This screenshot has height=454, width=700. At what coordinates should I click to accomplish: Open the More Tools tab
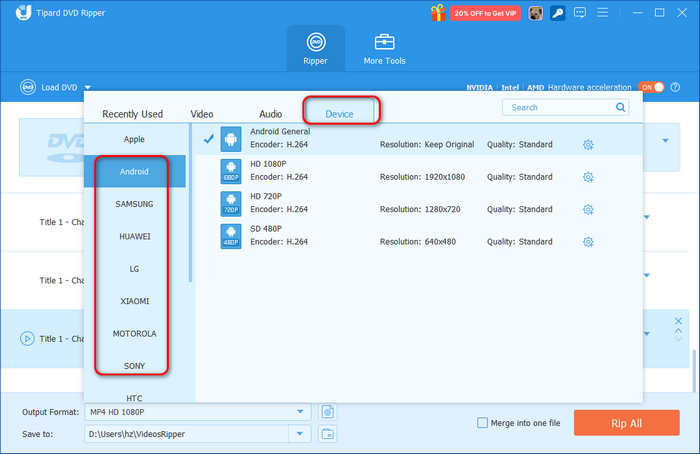pos(384,49)
